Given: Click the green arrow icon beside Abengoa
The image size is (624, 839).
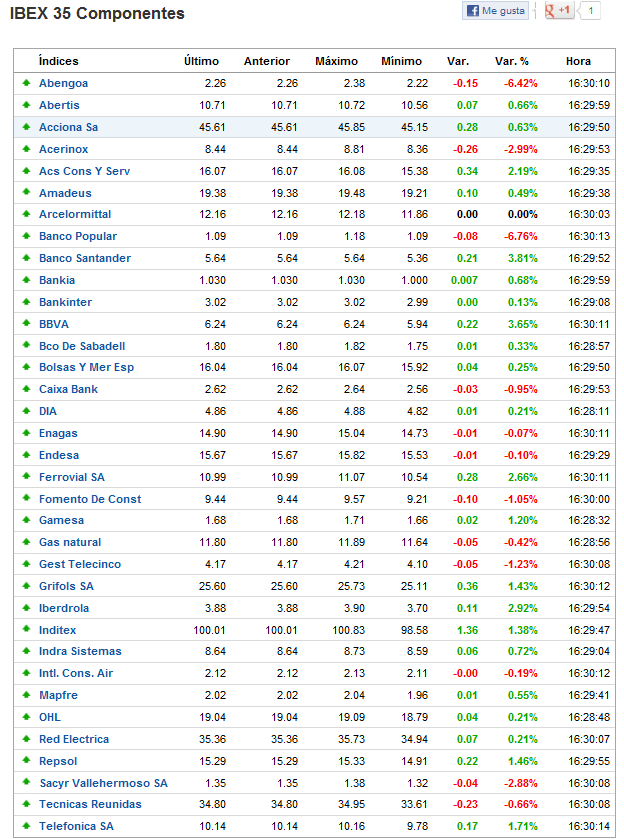Looking at the screenshot, I should [x=26, y=83].
